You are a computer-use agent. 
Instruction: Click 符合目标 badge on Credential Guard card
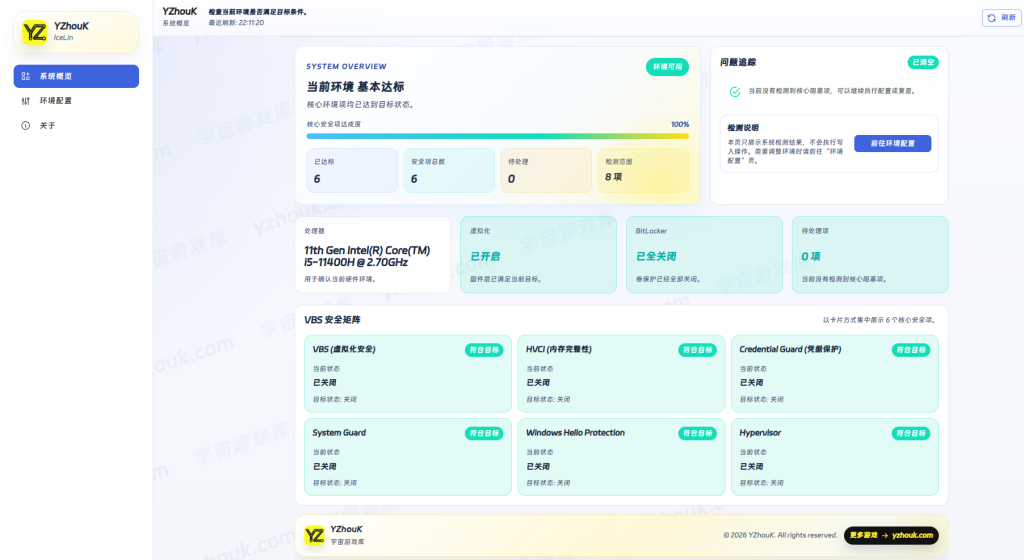pos(911,350)
